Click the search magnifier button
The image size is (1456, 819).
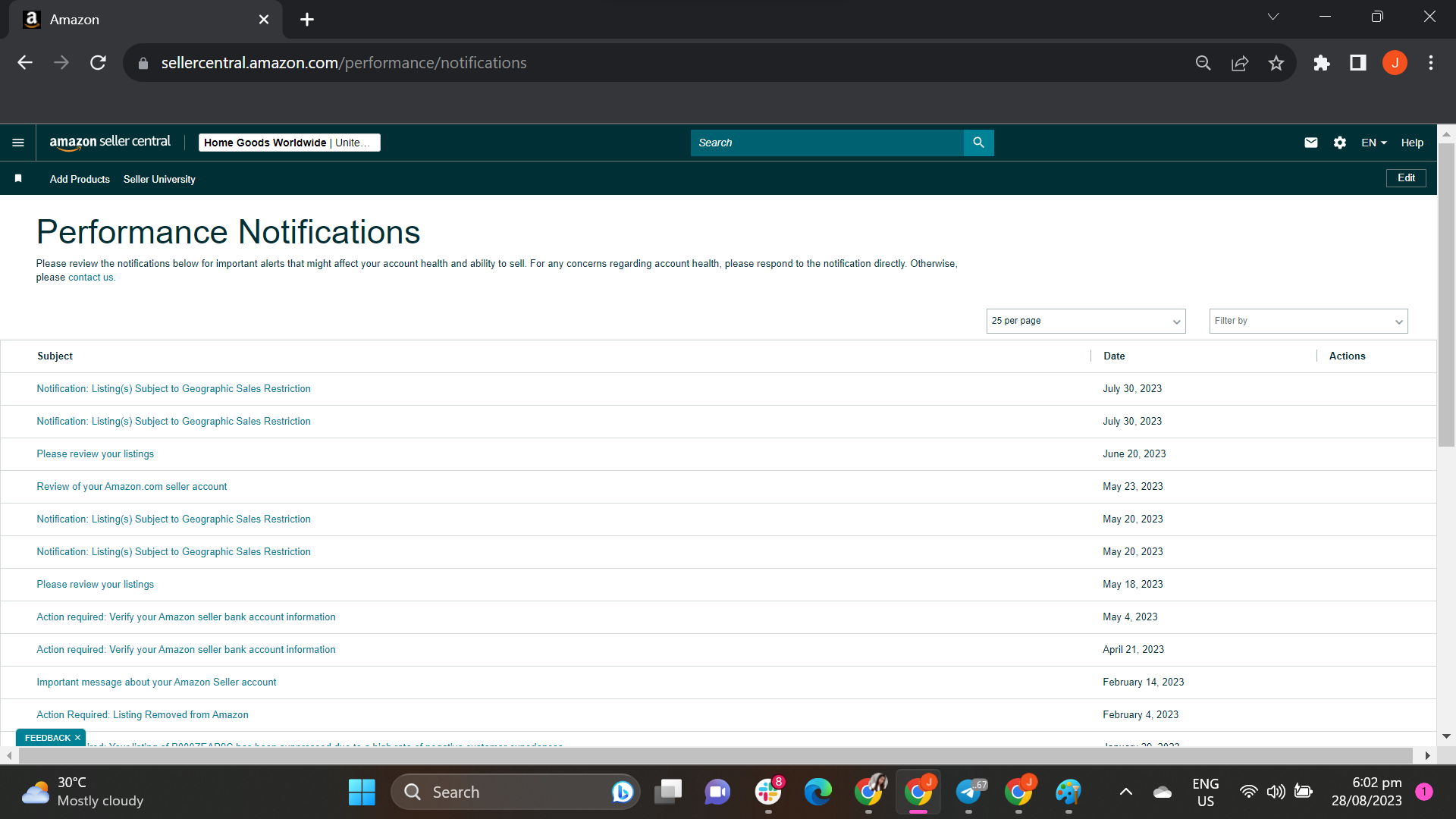978,143
